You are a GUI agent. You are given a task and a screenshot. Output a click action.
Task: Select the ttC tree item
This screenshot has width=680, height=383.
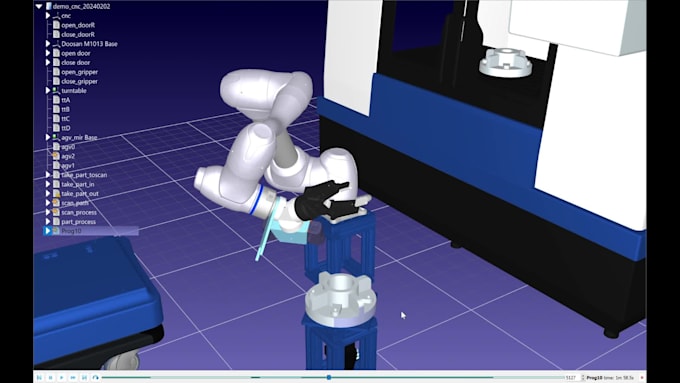pyautogui.click(x=65, y=118)
